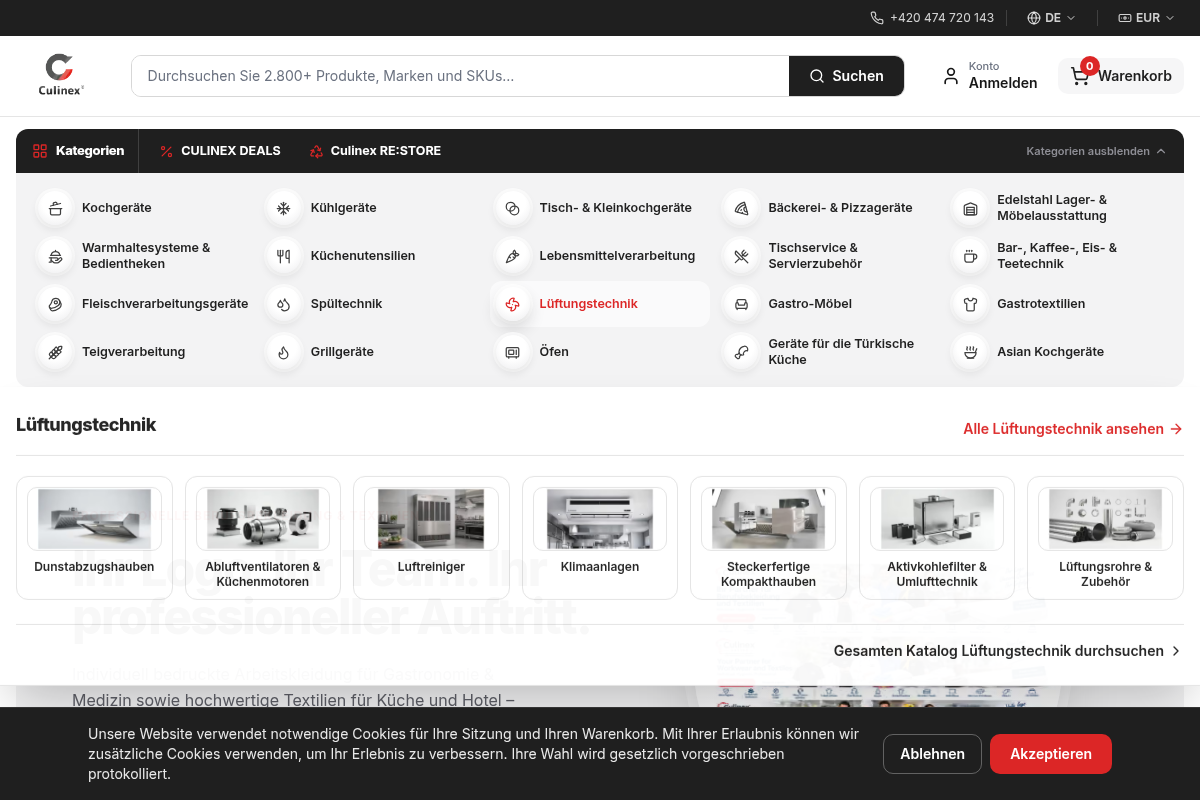Click the Edelstahl Lager- & Möbelausstattung icon
The image size is (1200, 800).
(x=970, y=208)
